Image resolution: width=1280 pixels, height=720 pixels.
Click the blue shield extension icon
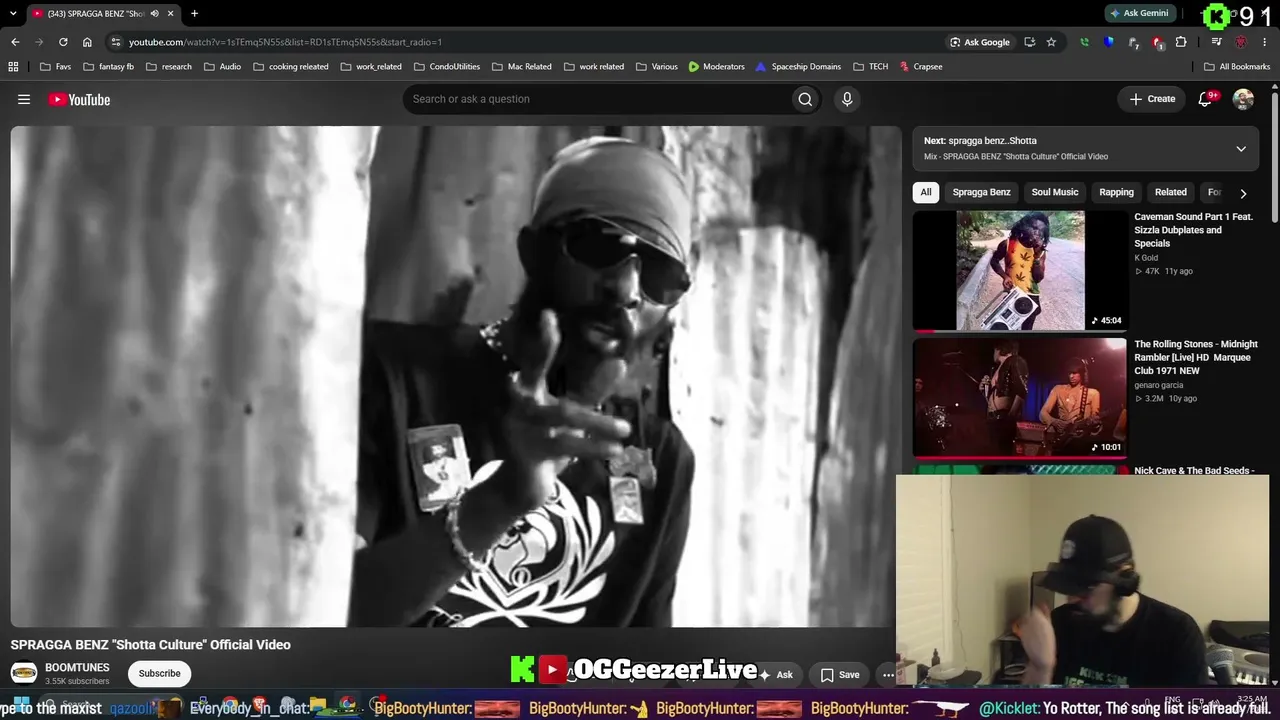pos(1108,42)
